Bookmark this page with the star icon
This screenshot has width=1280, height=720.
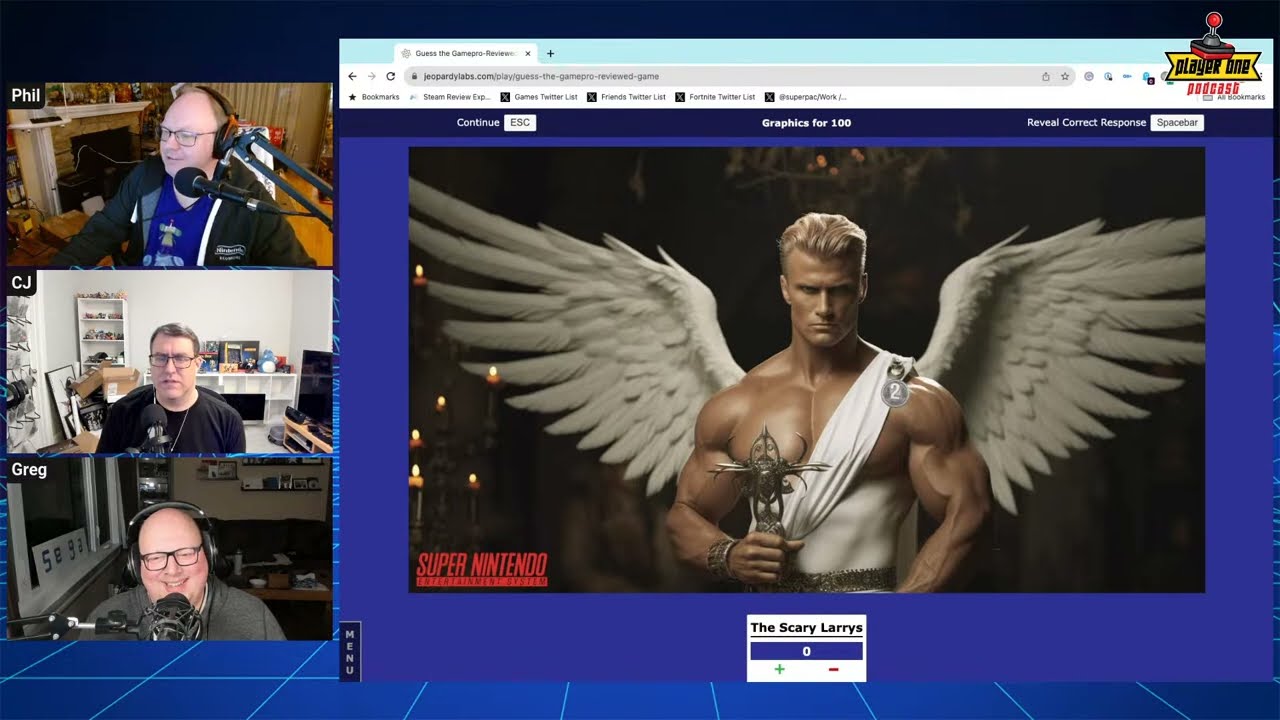pos(1065,76)
